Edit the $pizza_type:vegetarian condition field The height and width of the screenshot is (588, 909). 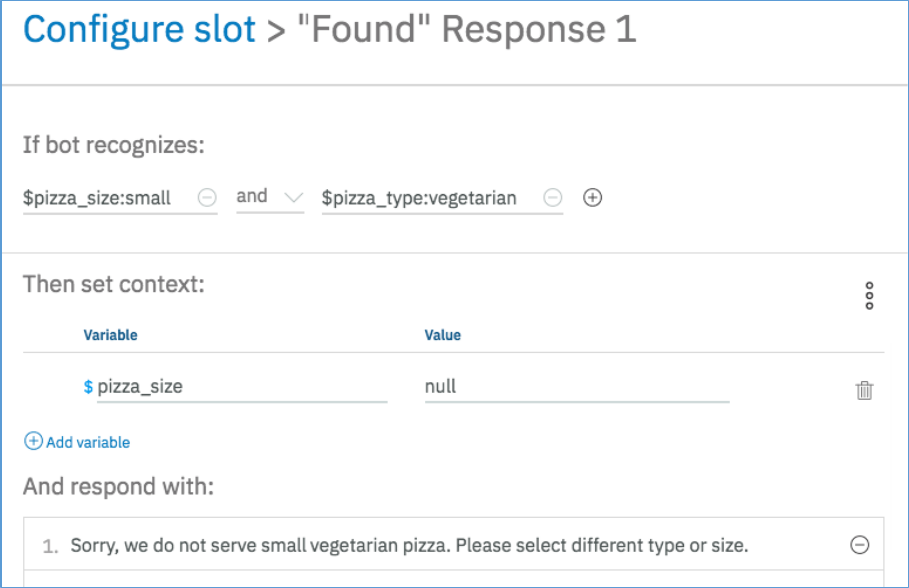coord(420,198)
